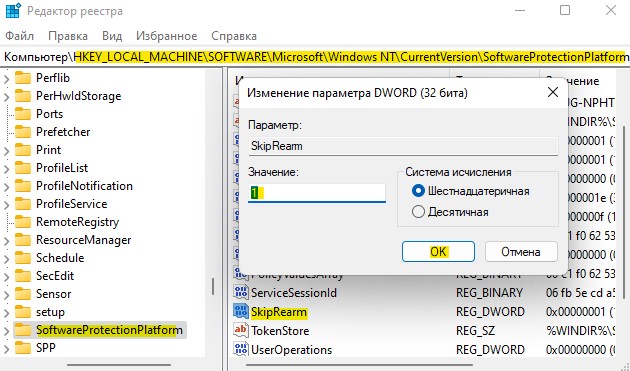
Task: Expand the ProfileList tree node
Action: (6, 168)
